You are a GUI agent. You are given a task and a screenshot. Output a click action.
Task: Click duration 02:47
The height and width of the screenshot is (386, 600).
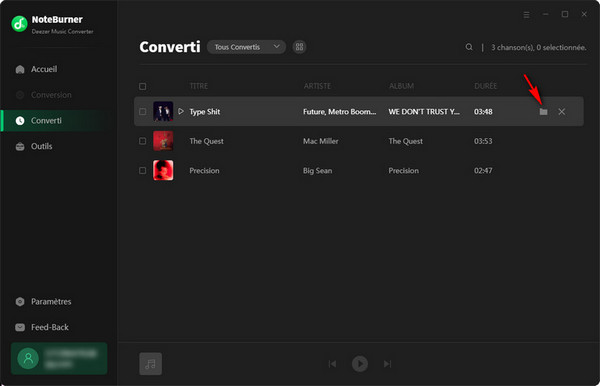(483, 171)
